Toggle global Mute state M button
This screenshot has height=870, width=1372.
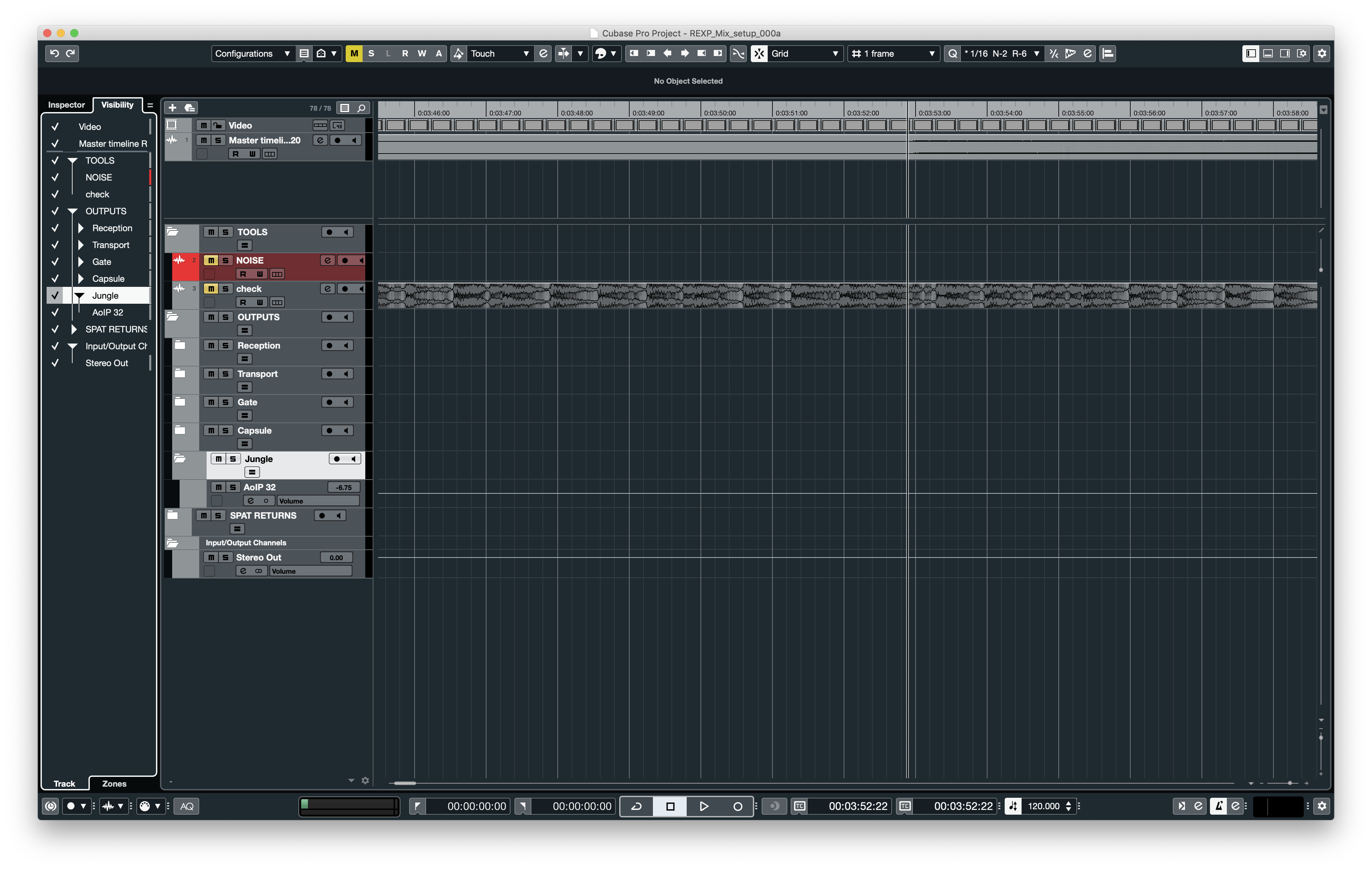[354, 54]
